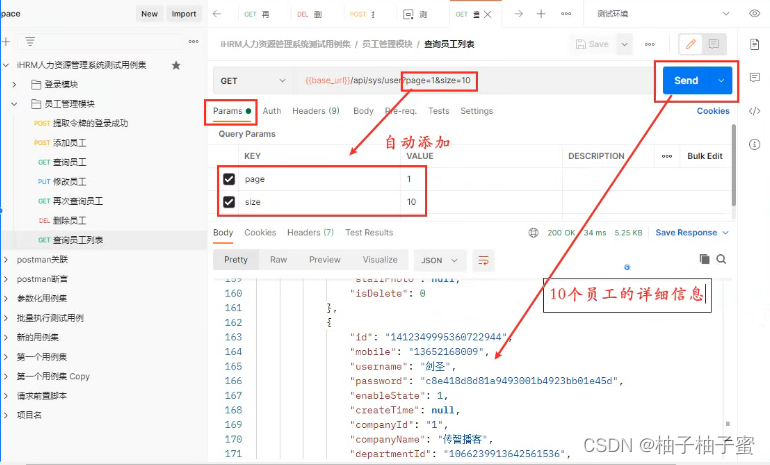Click the Import button
Viewport: 770px width, 465px height.
(x=184, y=14)
